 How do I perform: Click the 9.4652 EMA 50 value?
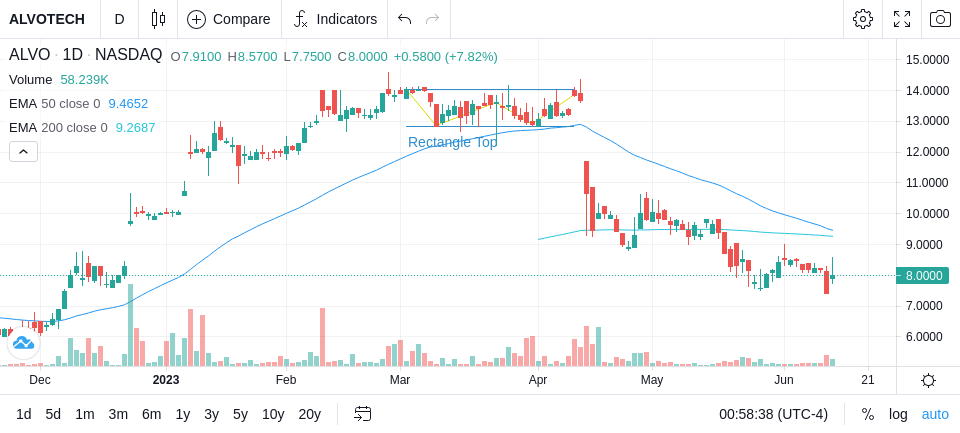tap(129, 104)
